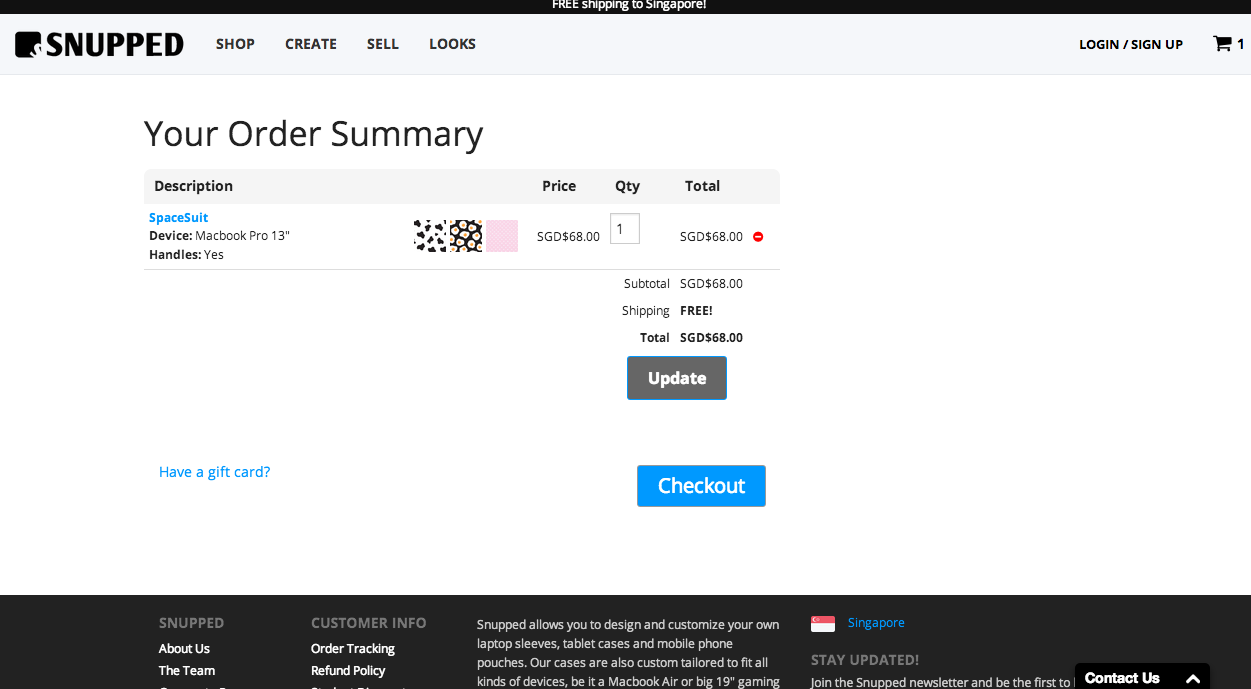Click the fried egg pattern swatch

(466, 236)
